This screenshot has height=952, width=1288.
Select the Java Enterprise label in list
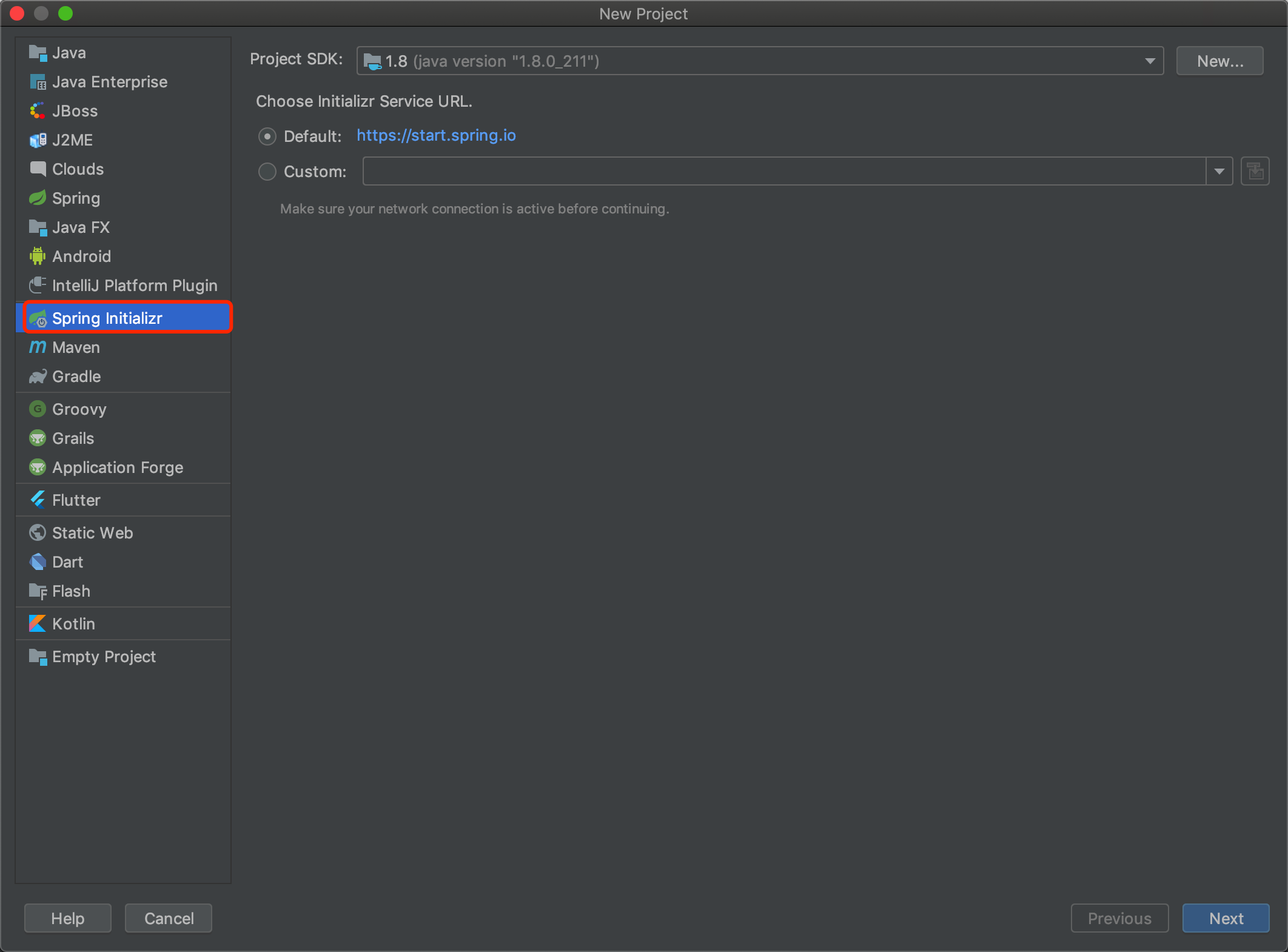[x=110, y=82]
